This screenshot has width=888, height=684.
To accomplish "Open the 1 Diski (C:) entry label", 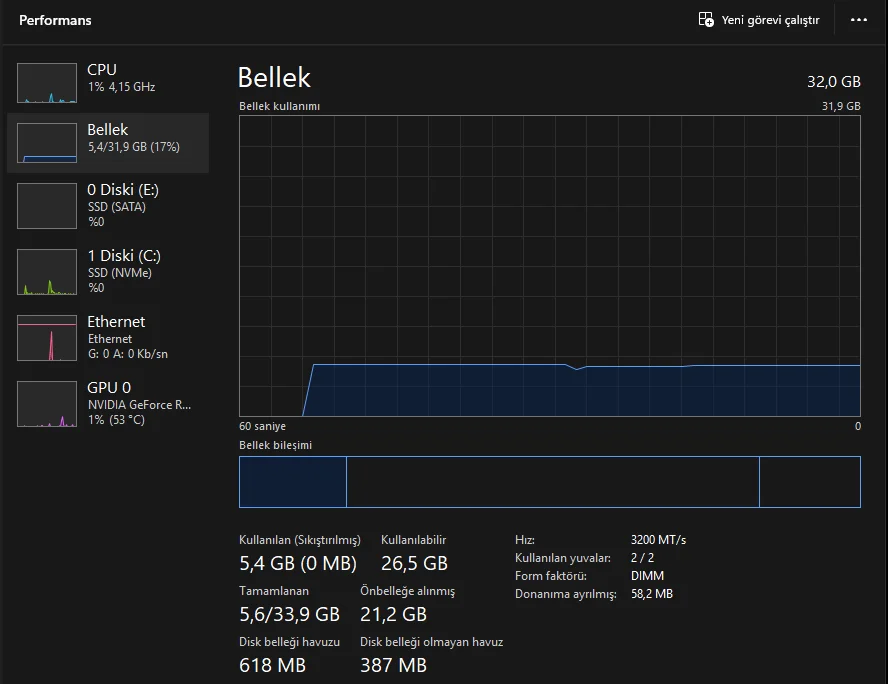I will coord(124,256).
